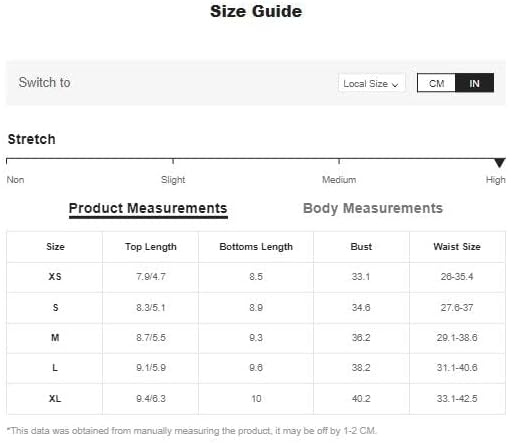508x443 pixels.
Task: Click the Slight stretch tick mark
Action: [173, 161]
